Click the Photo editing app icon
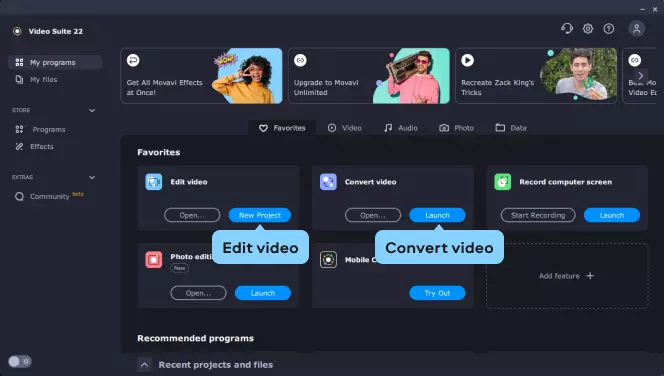Image resolution: width=664 pixels, height=376 pixels. click(154, 259)
